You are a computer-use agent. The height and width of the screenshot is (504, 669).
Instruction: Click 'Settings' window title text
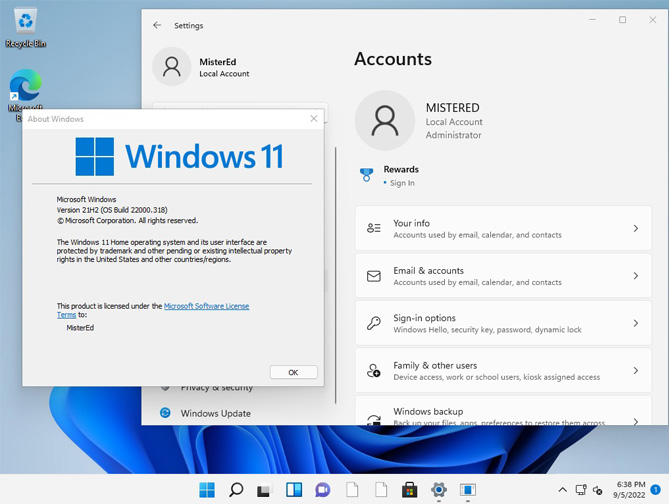tap(189, 26)
